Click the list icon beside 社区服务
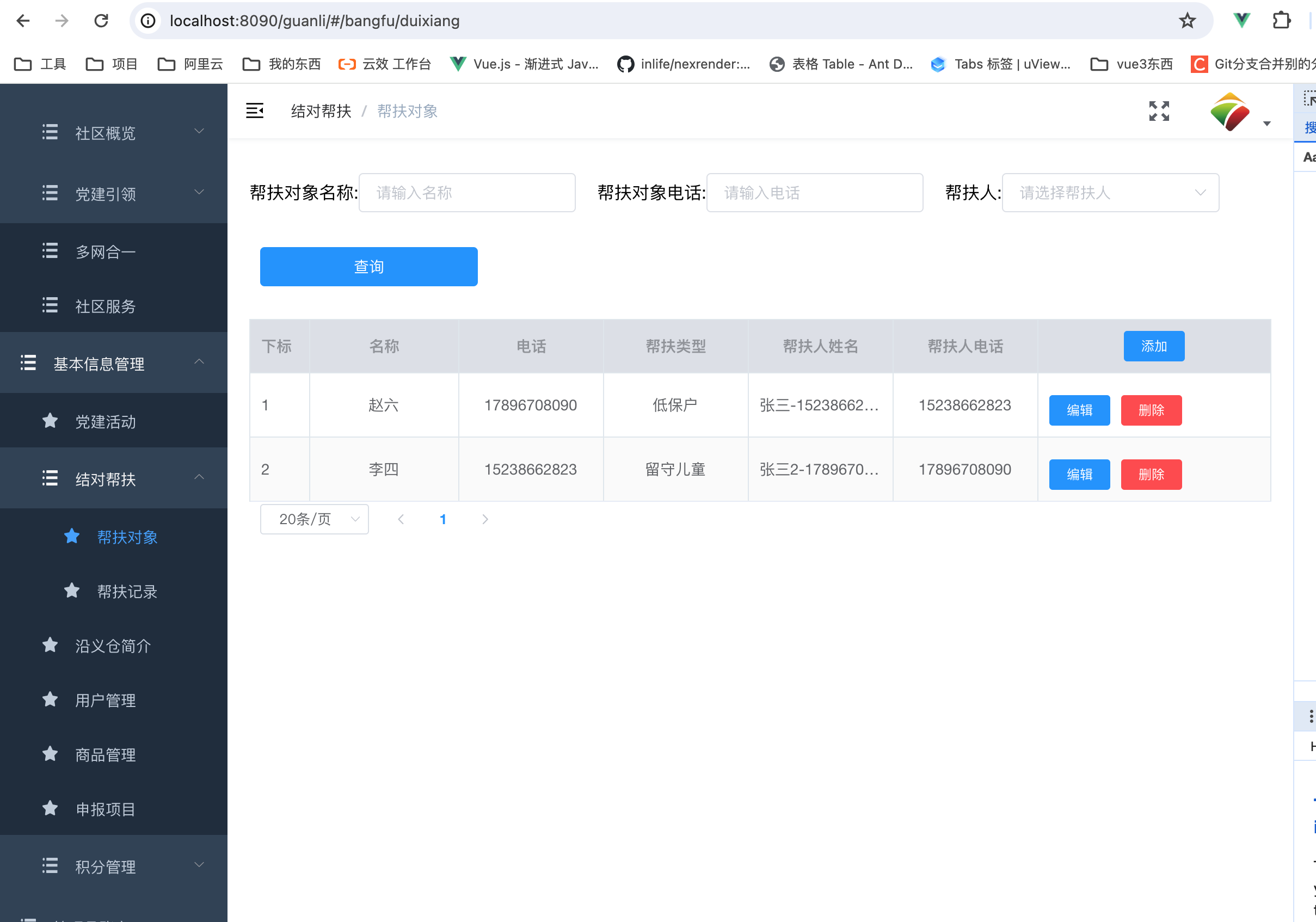Screen dimensions: 1316x922 click(50, 305)
